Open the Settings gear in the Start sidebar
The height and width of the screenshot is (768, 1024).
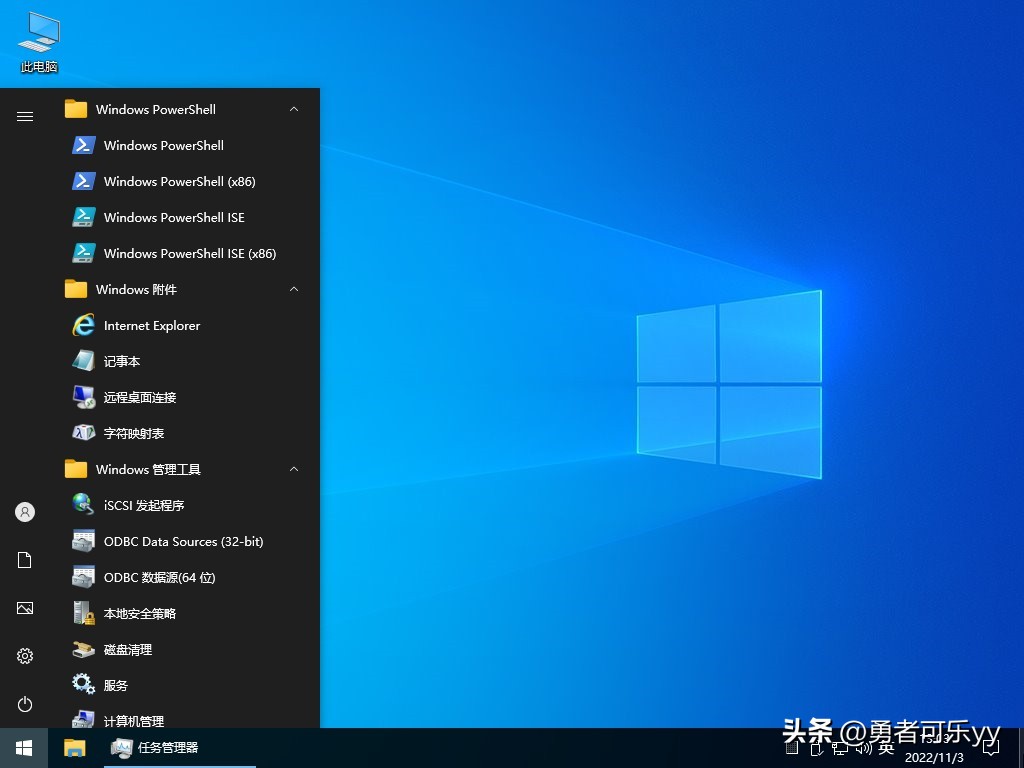[24, 656]
